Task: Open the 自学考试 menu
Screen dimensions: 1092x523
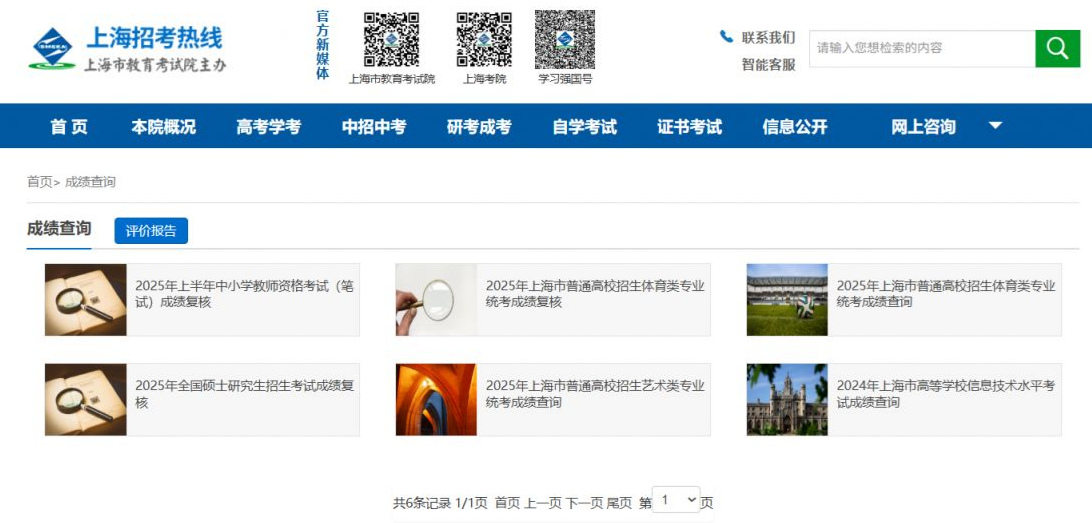Action: (x=584, y=127)
